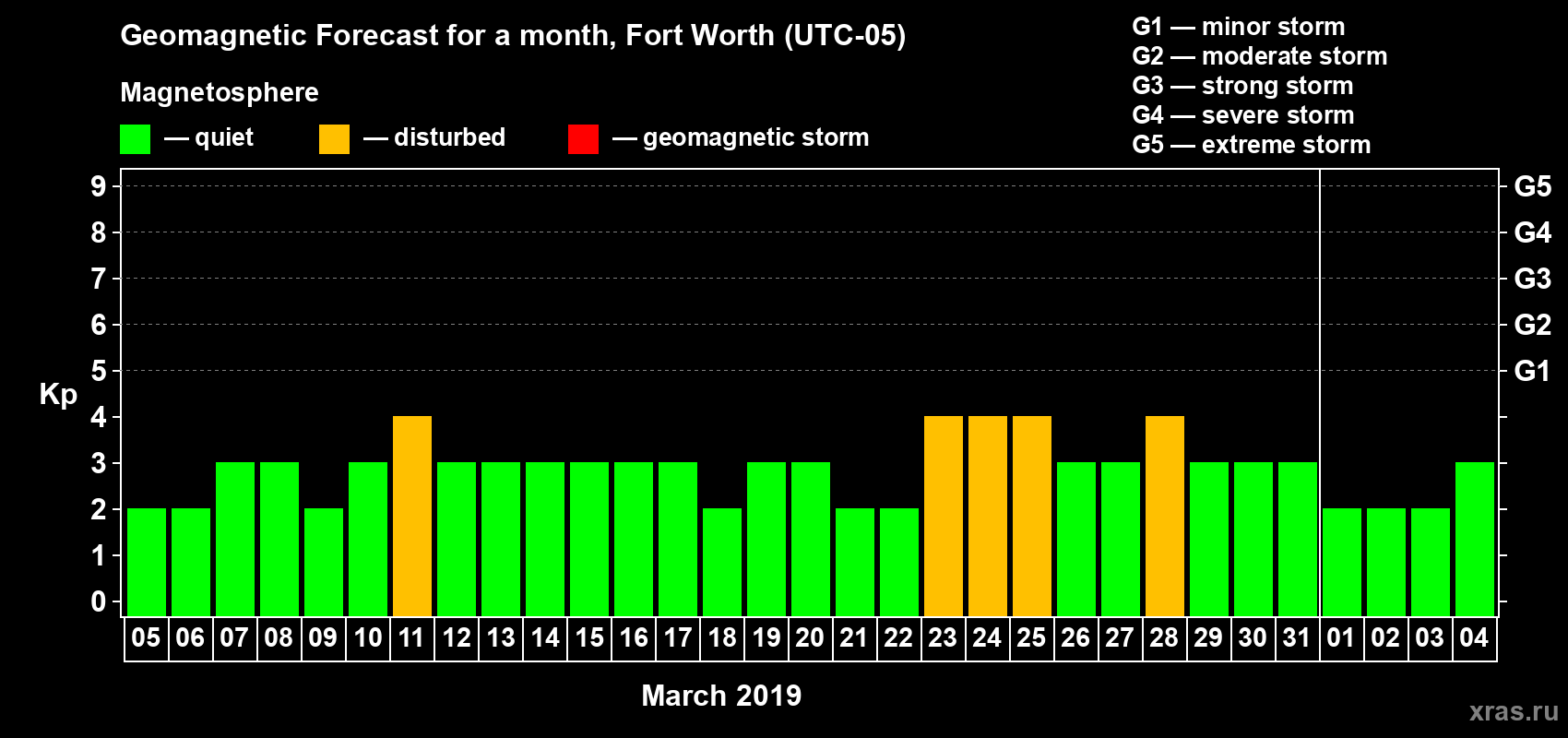The height and width of the screenshot is (738, 1568).
Task: Click the 'Magnetosphere' heading
Action: click(x=220, y=92)
